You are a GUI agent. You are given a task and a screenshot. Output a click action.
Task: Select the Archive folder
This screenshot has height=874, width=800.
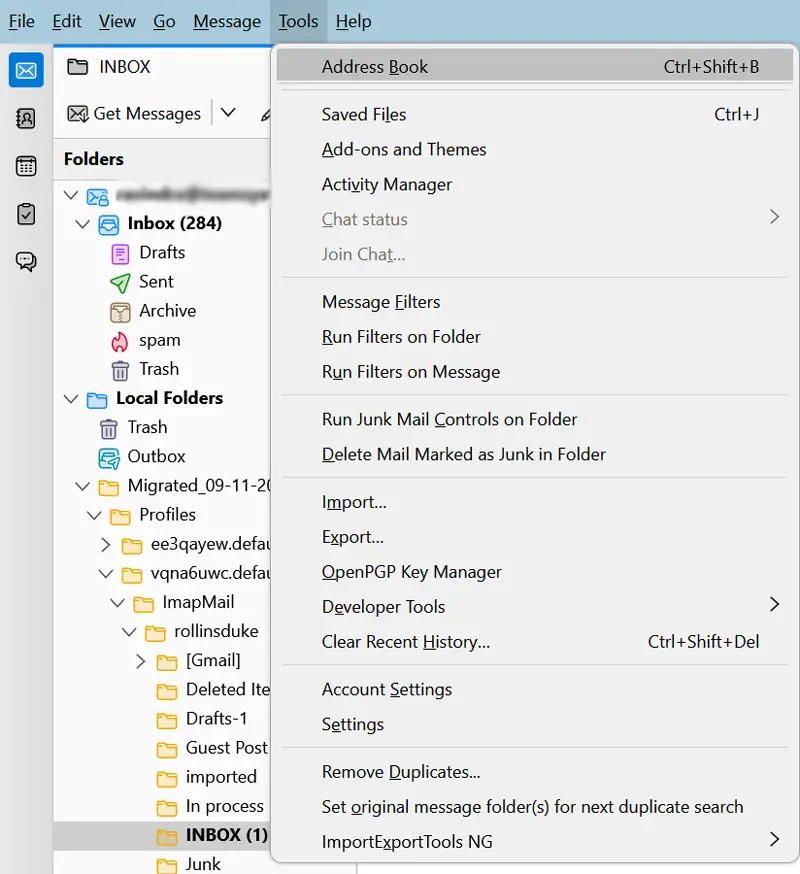pos(167,311)
